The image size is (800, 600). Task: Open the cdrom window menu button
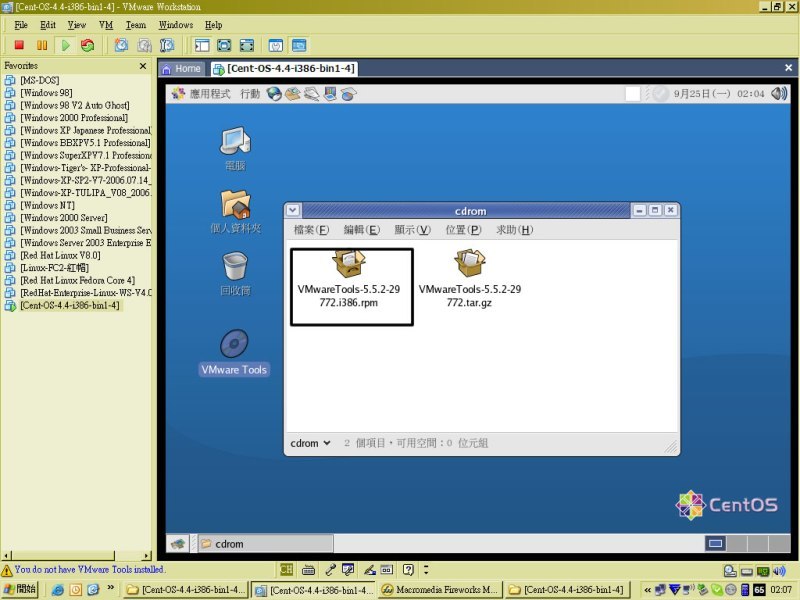click(293, 210)
